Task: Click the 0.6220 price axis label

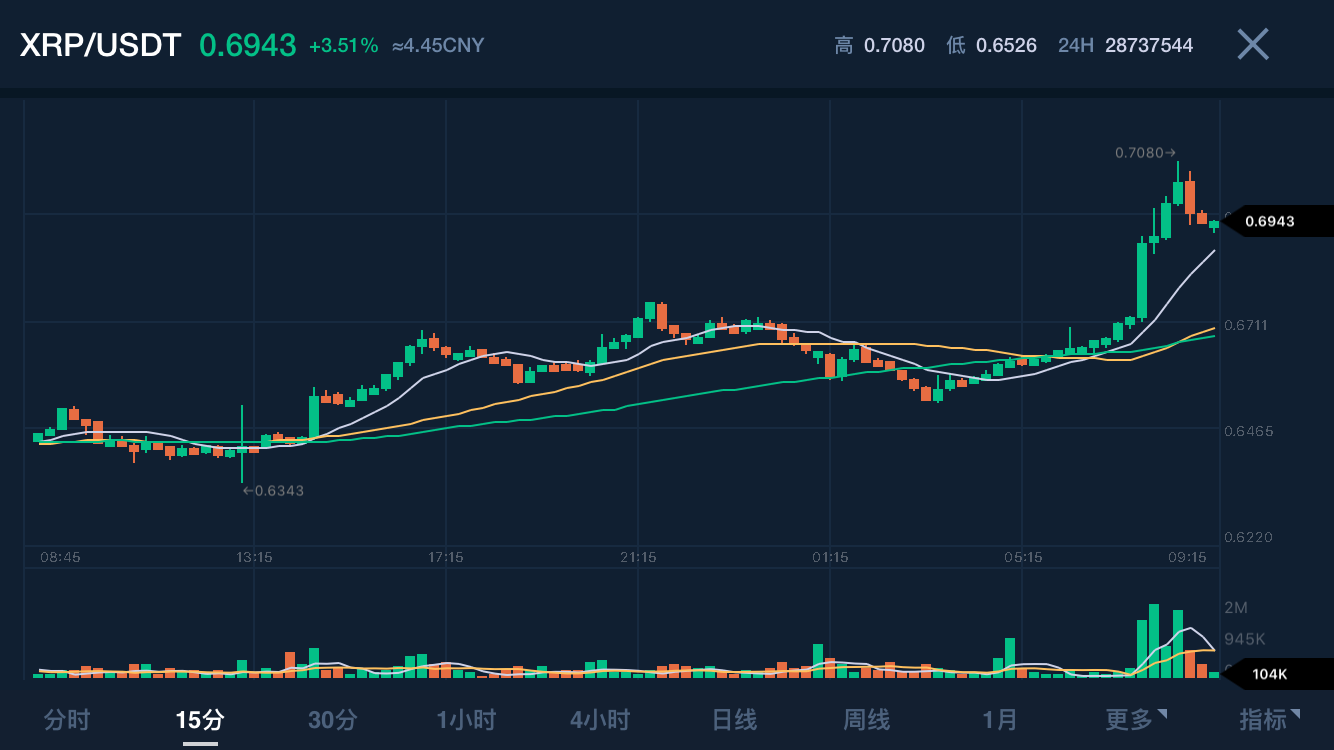Action: pos(1249,538)
